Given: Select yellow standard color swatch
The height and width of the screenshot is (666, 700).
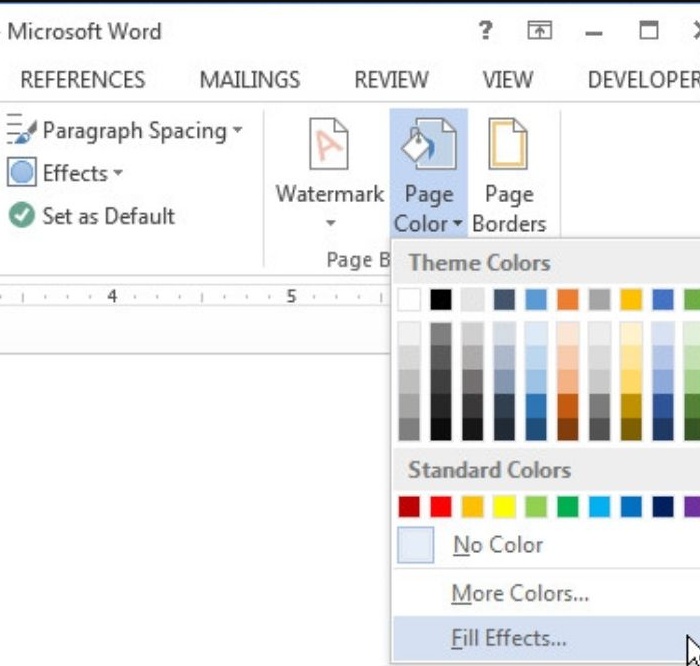Looking at the screenshot, I should (x=504, y=507).
